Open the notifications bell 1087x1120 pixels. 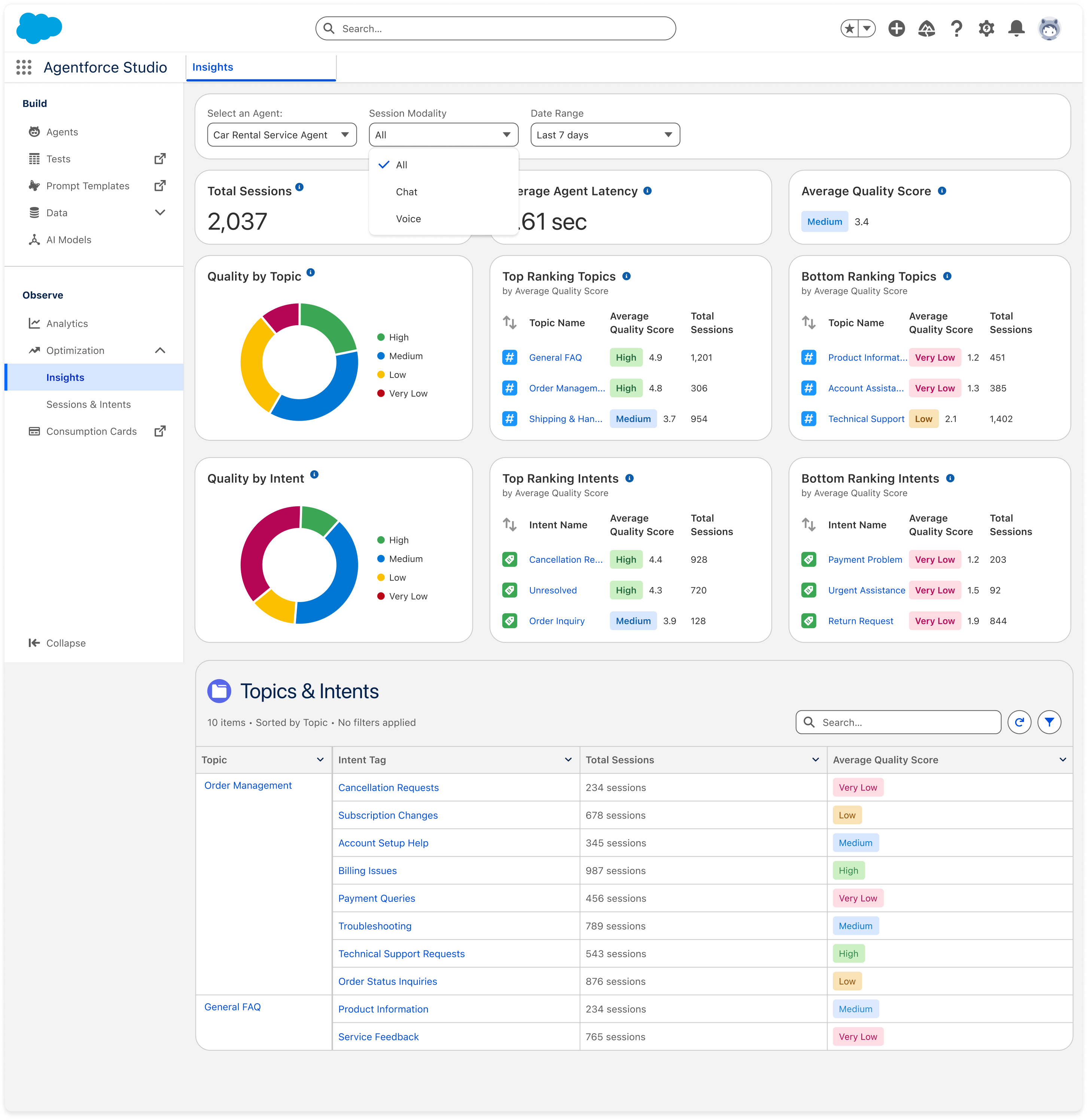(x=1016, y=28)
